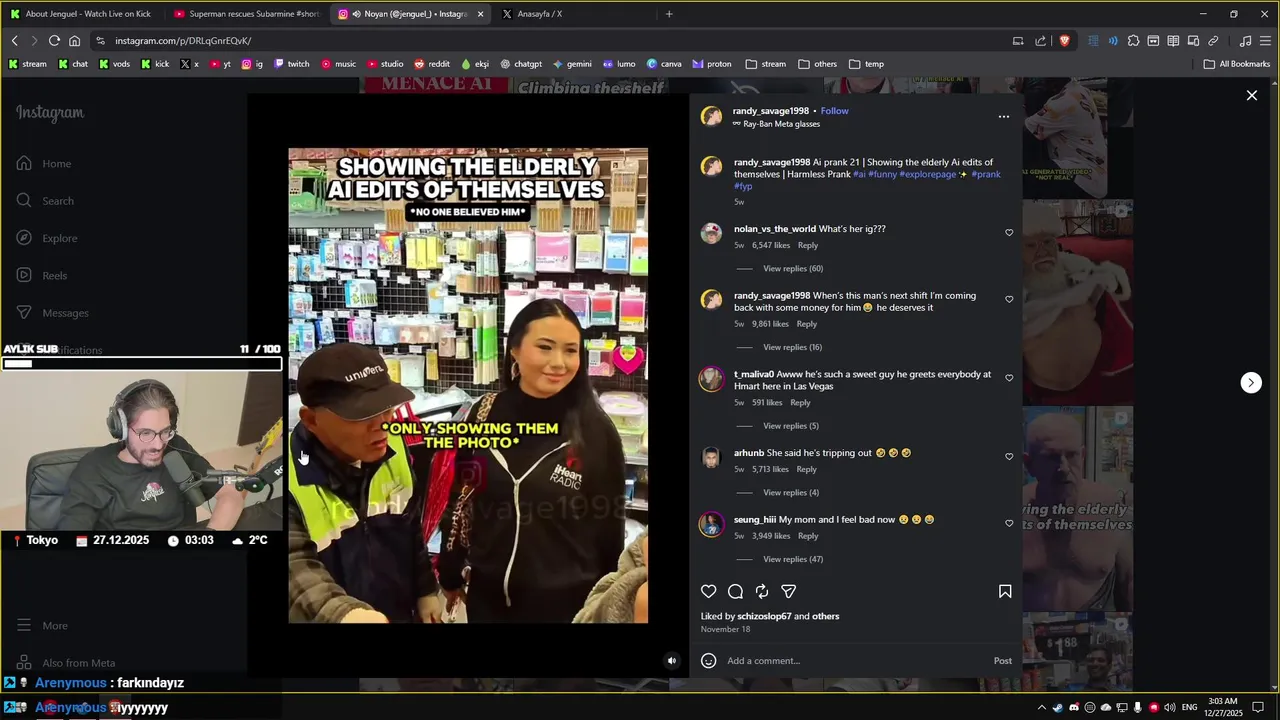Close the Instagram post overlay
This screenshot has width=1280, height=720.
[x=1252, y=95]
